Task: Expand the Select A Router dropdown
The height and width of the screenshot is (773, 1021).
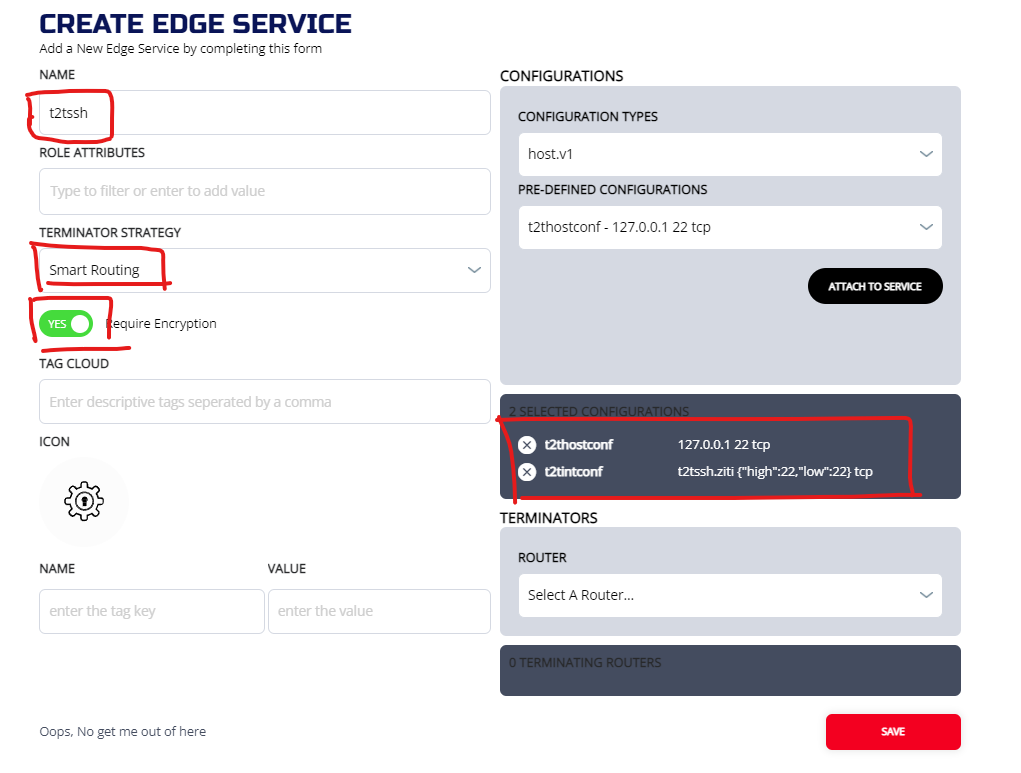Action: click(x=729, y=595)
